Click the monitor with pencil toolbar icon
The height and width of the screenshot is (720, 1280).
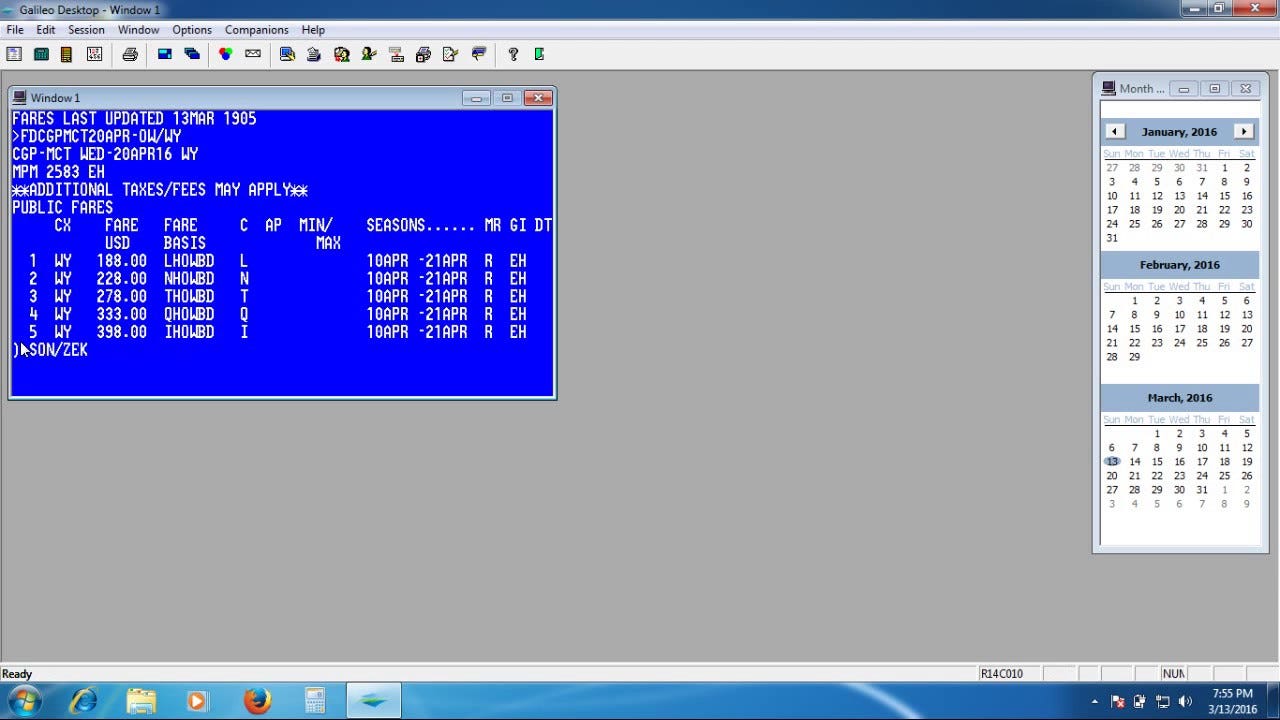click(287, 54)
